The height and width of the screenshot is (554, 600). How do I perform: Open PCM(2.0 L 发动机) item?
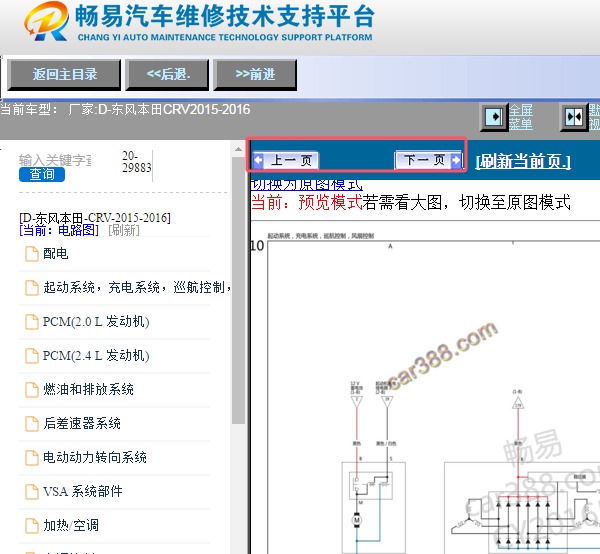pos(96,321)
